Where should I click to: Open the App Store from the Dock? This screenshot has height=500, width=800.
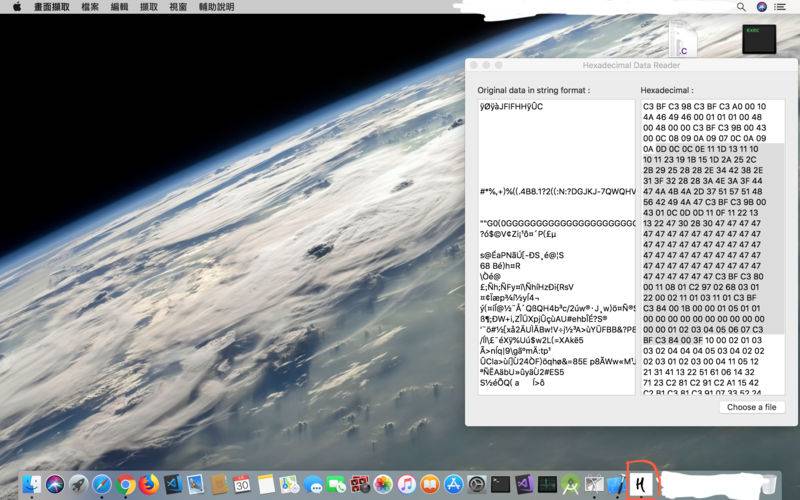coord(452,484)
